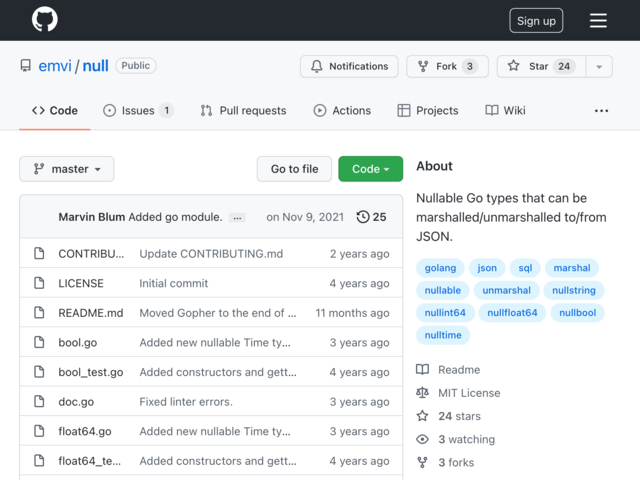Switch to the Issues tab
This screenshot has width=640, height=480.
point(138,111)
